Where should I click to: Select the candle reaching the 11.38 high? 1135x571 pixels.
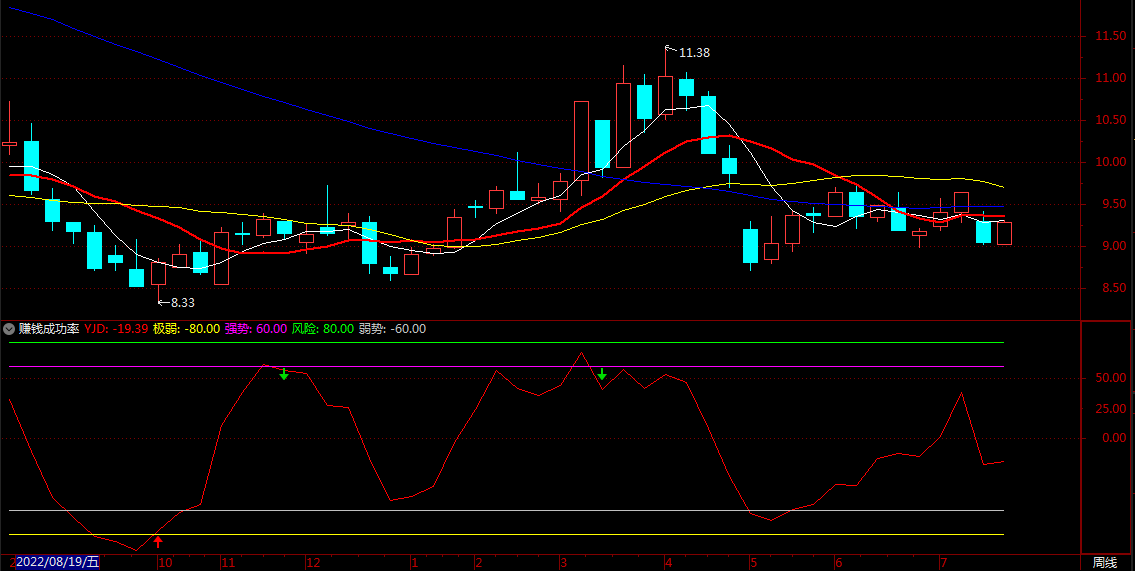tap(665, 96)
